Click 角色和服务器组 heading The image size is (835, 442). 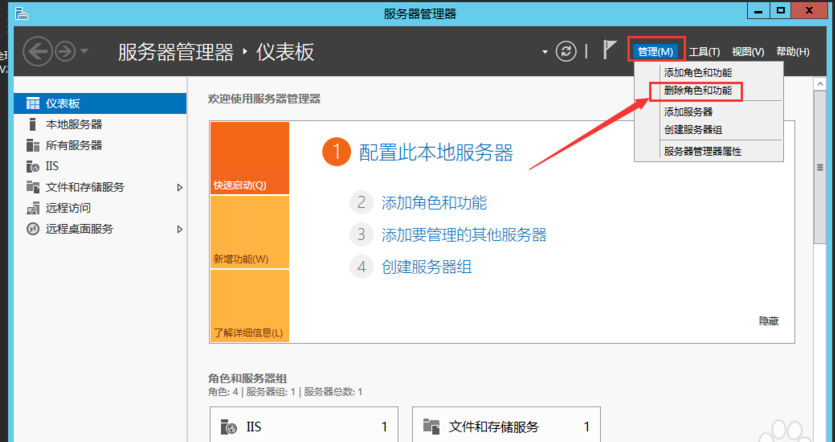coord(248,379)
